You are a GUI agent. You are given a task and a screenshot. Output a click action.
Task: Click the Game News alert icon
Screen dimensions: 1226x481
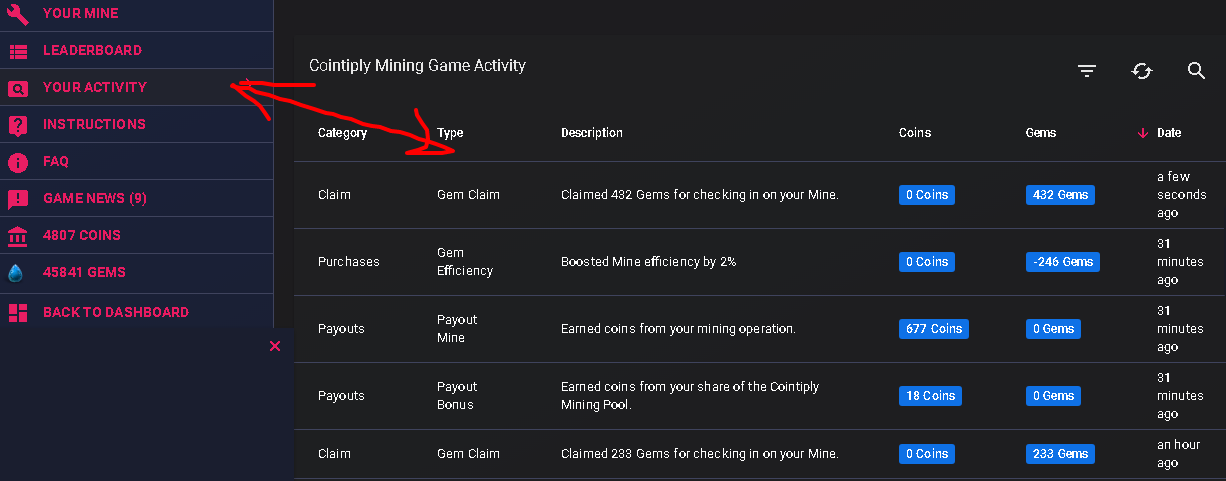[18, 199]
